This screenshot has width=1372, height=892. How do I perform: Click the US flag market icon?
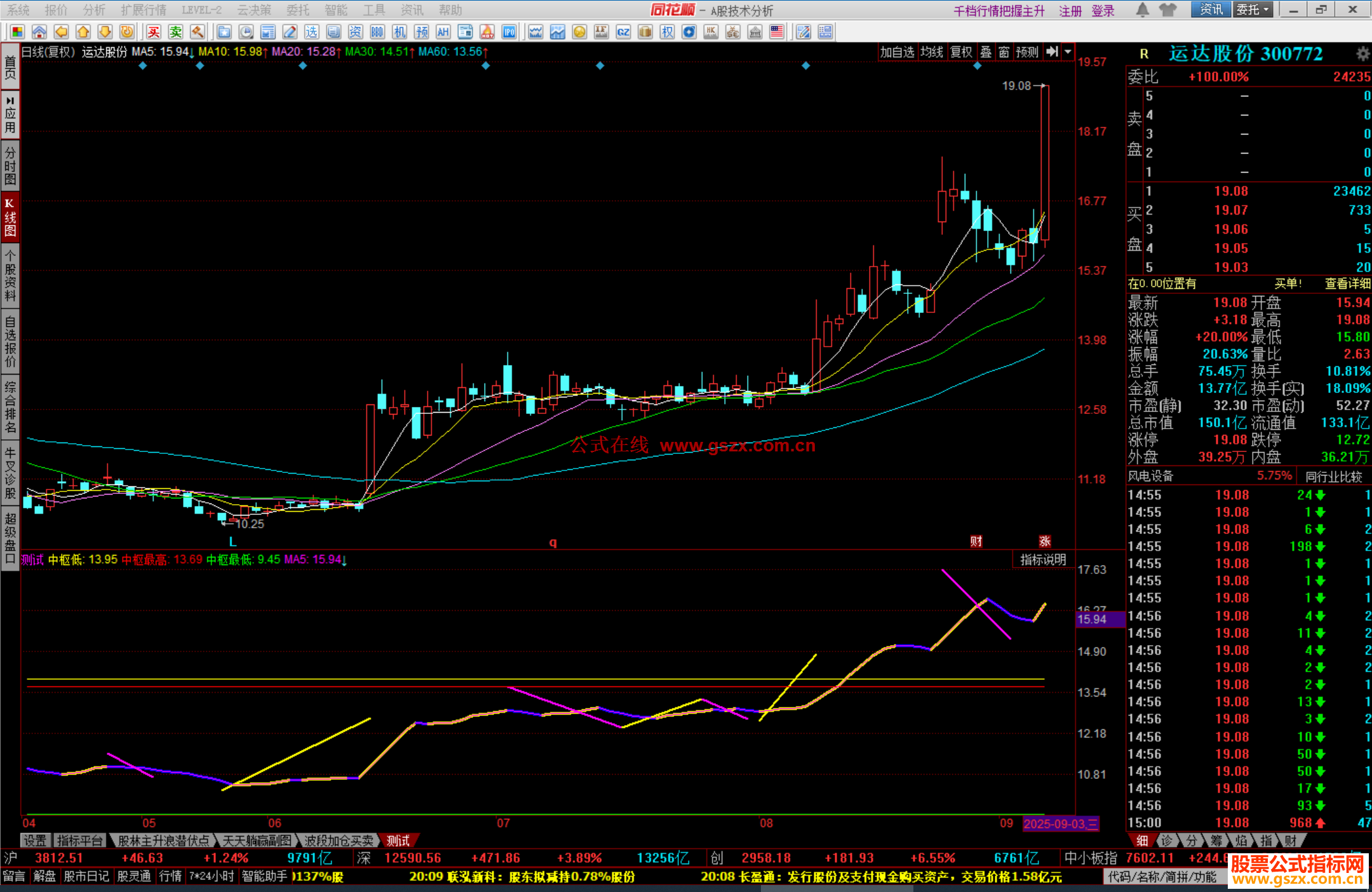[776, 32]
